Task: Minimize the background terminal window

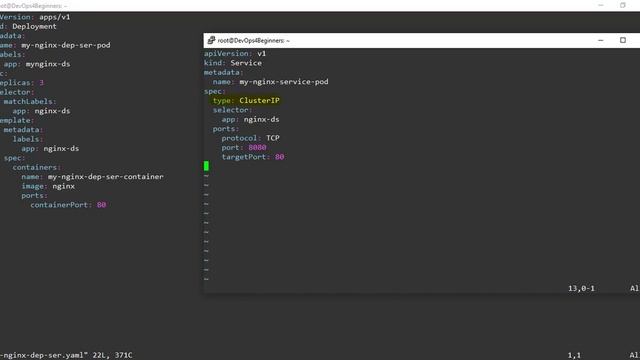Action: [x=600, y=5]
